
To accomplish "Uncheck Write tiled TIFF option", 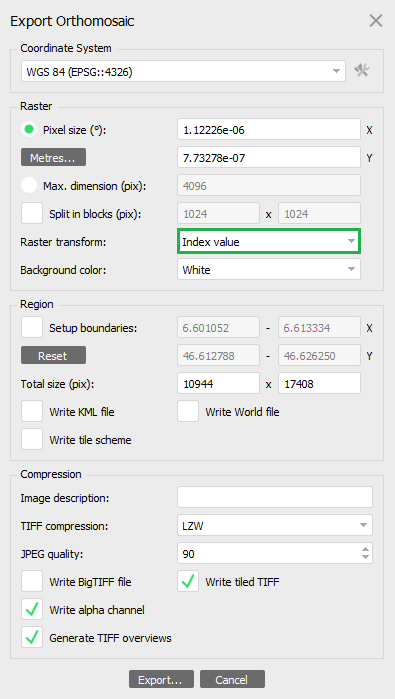I will pyautogui.click(x=188, y=581).
